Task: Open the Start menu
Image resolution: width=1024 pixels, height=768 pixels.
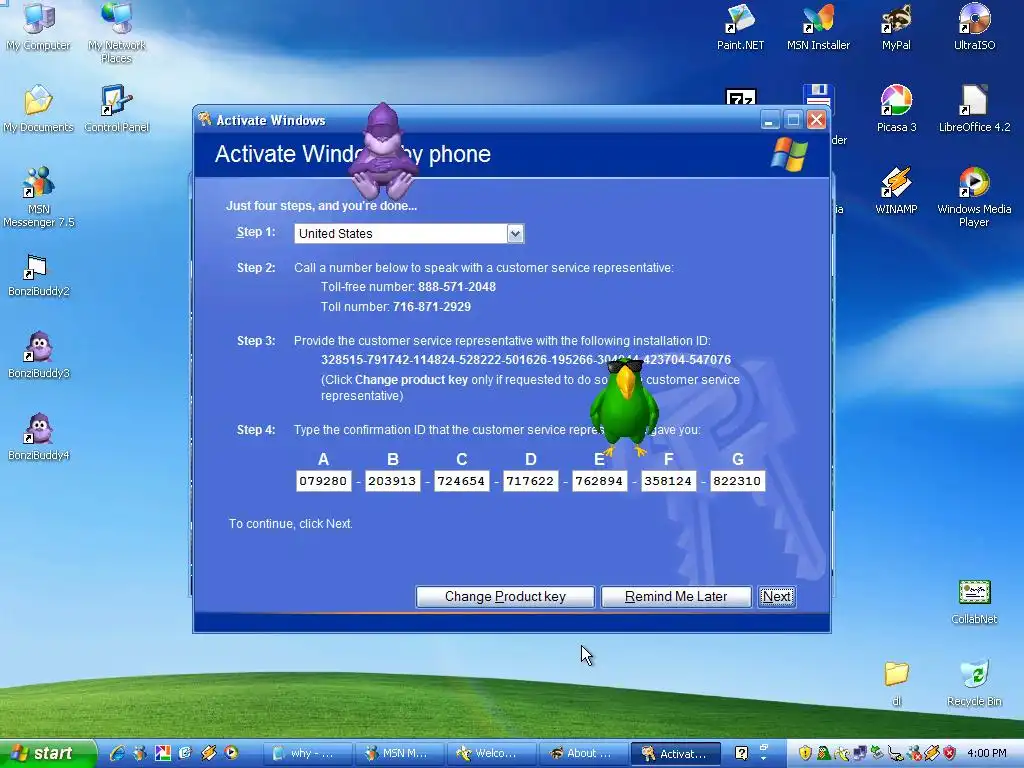Action: 47,753
